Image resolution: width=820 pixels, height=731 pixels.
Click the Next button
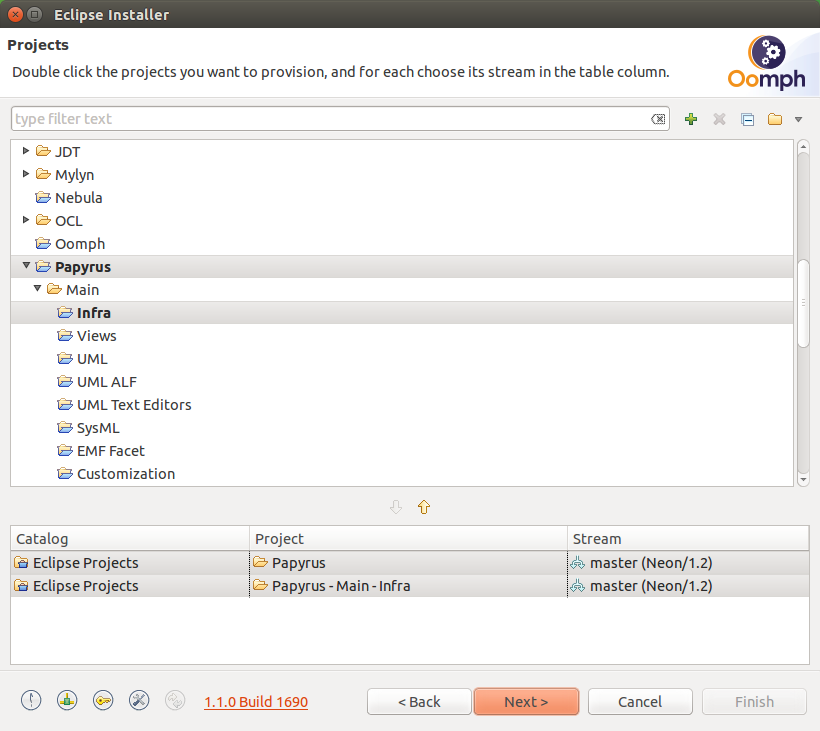526,702
